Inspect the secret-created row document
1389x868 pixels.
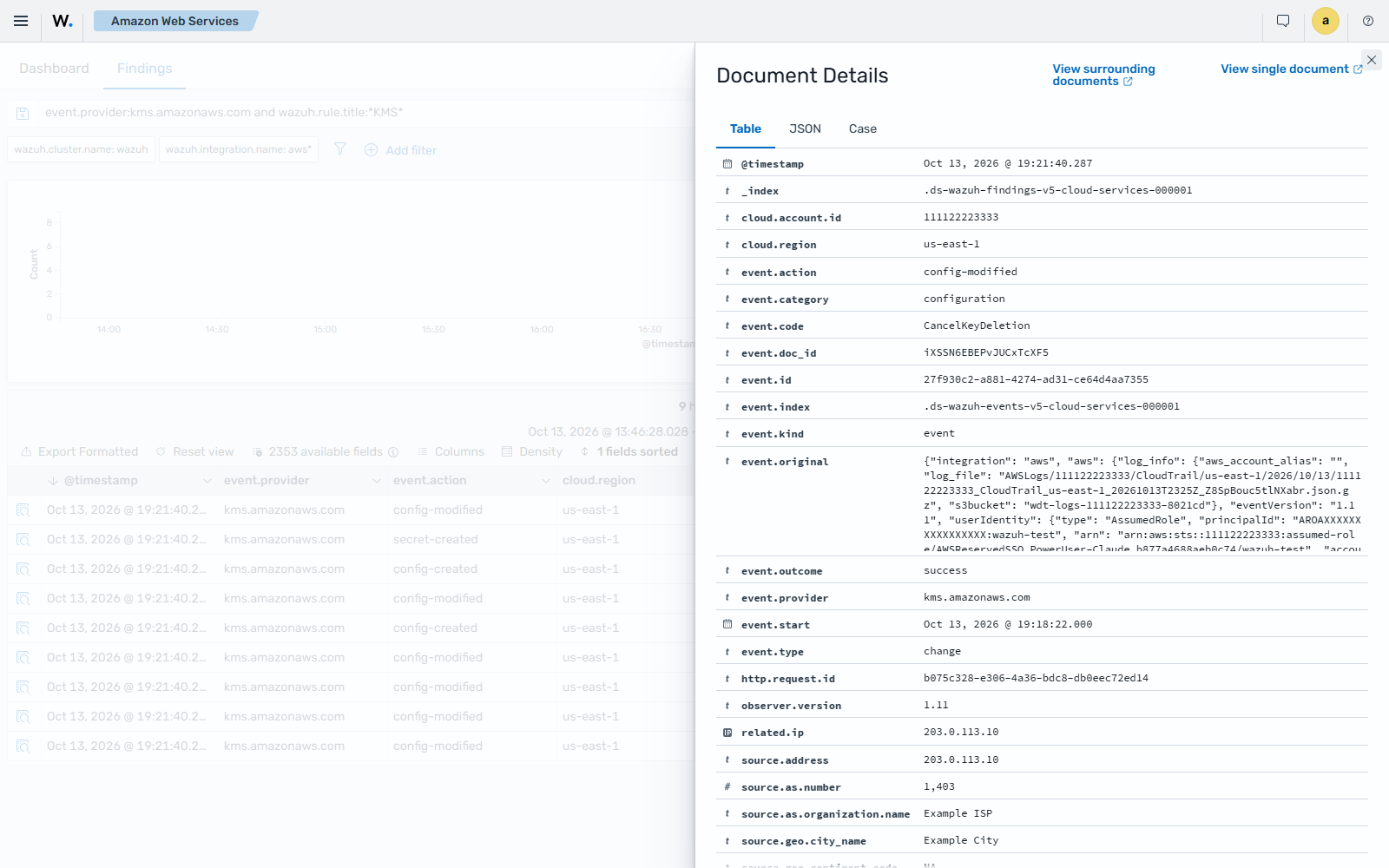click(x=23, y=540)
